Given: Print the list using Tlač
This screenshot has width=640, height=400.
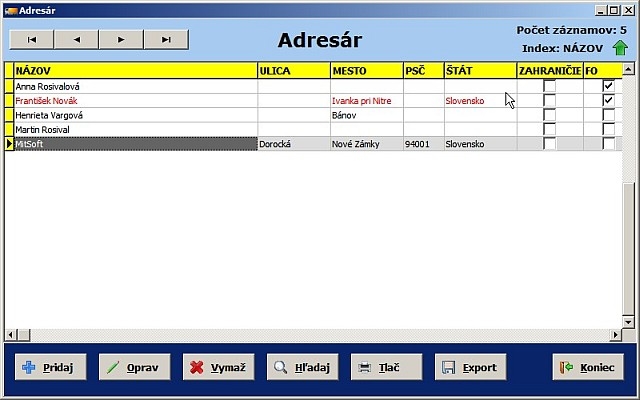Looking at the screenshot, I should [x=387, y=367].
